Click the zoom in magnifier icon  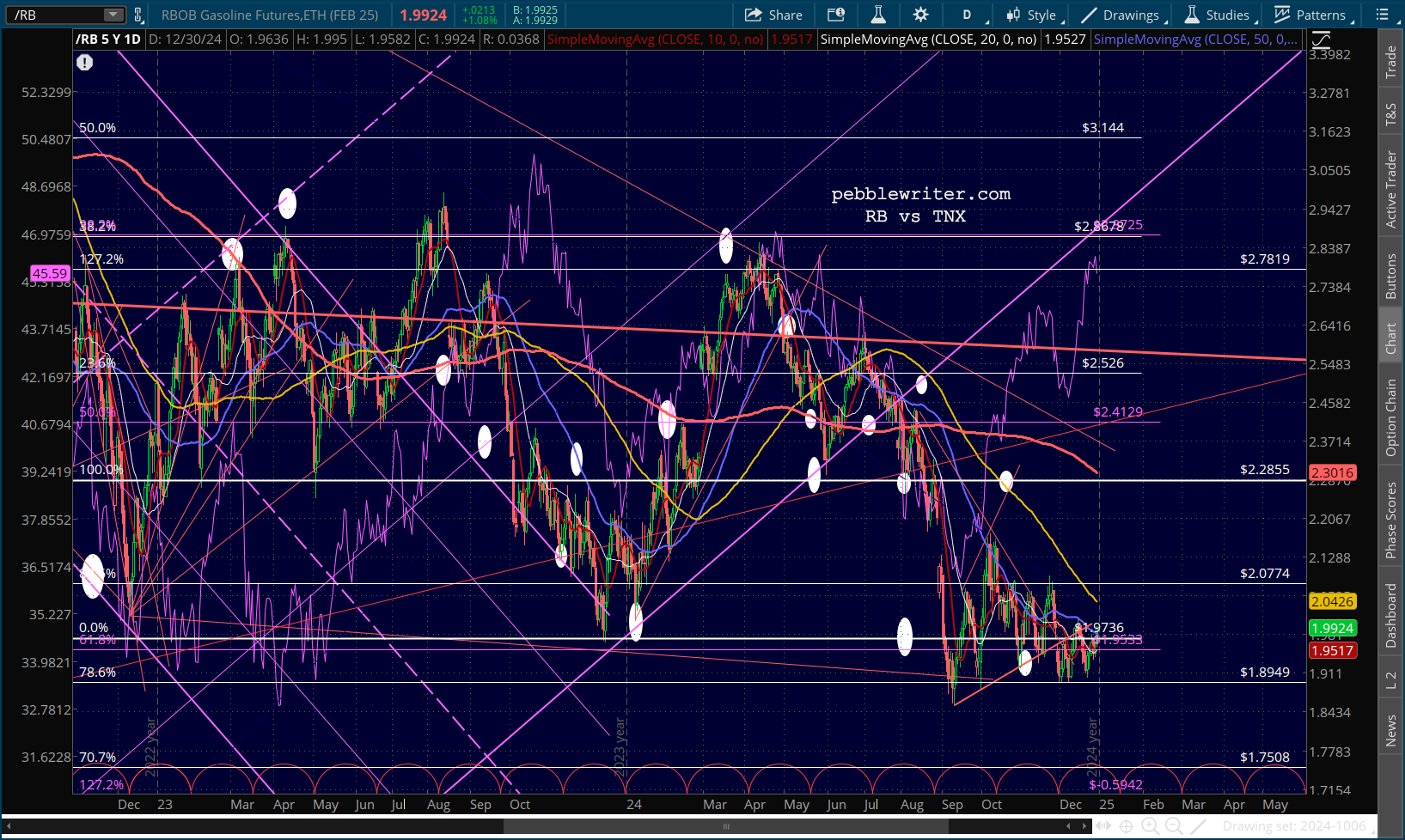[x=1150, y=826]
